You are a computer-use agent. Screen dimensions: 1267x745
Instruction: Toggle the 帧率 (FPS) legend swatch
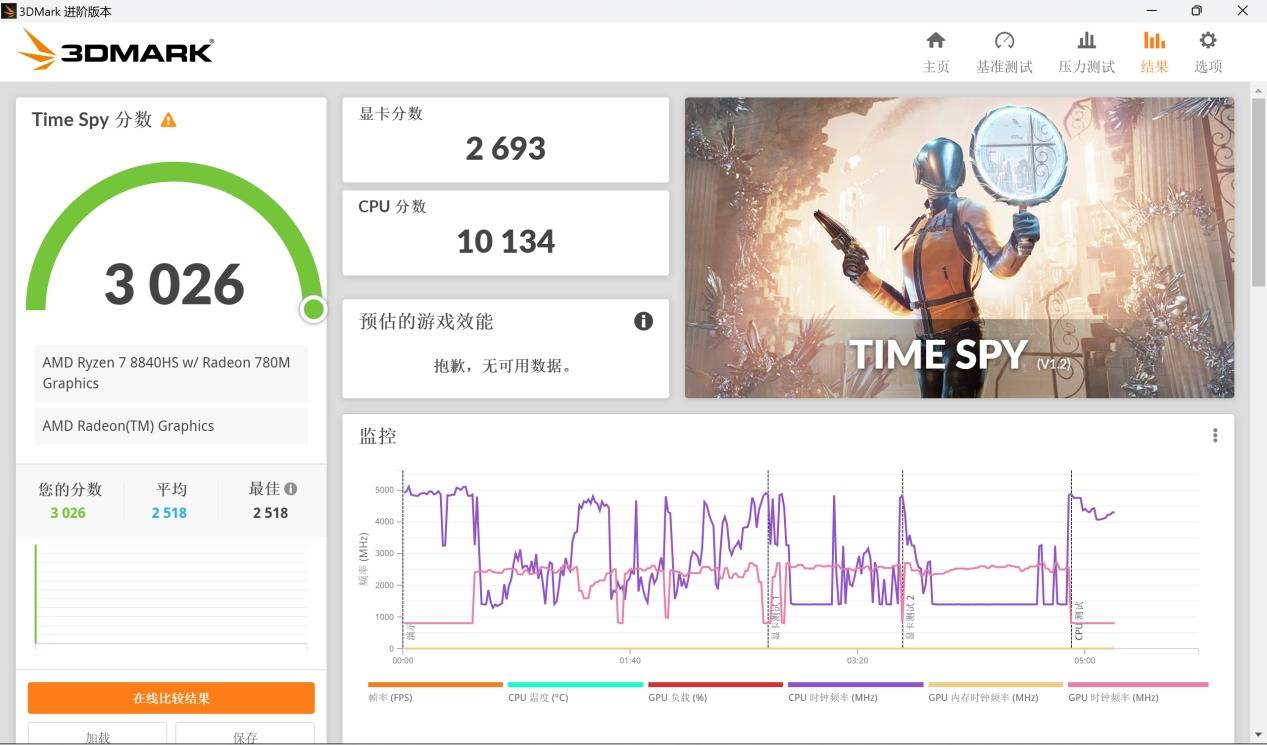click(435, 685)
